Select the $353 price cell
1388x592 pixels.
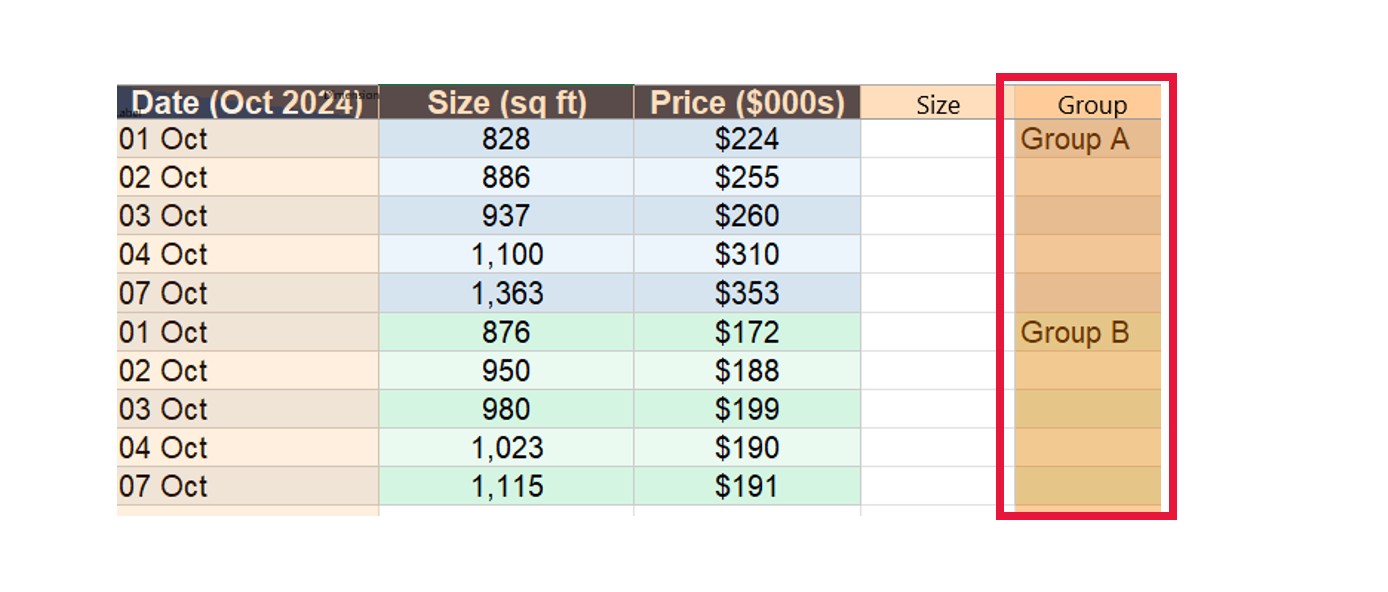click(x=747, y=293)
